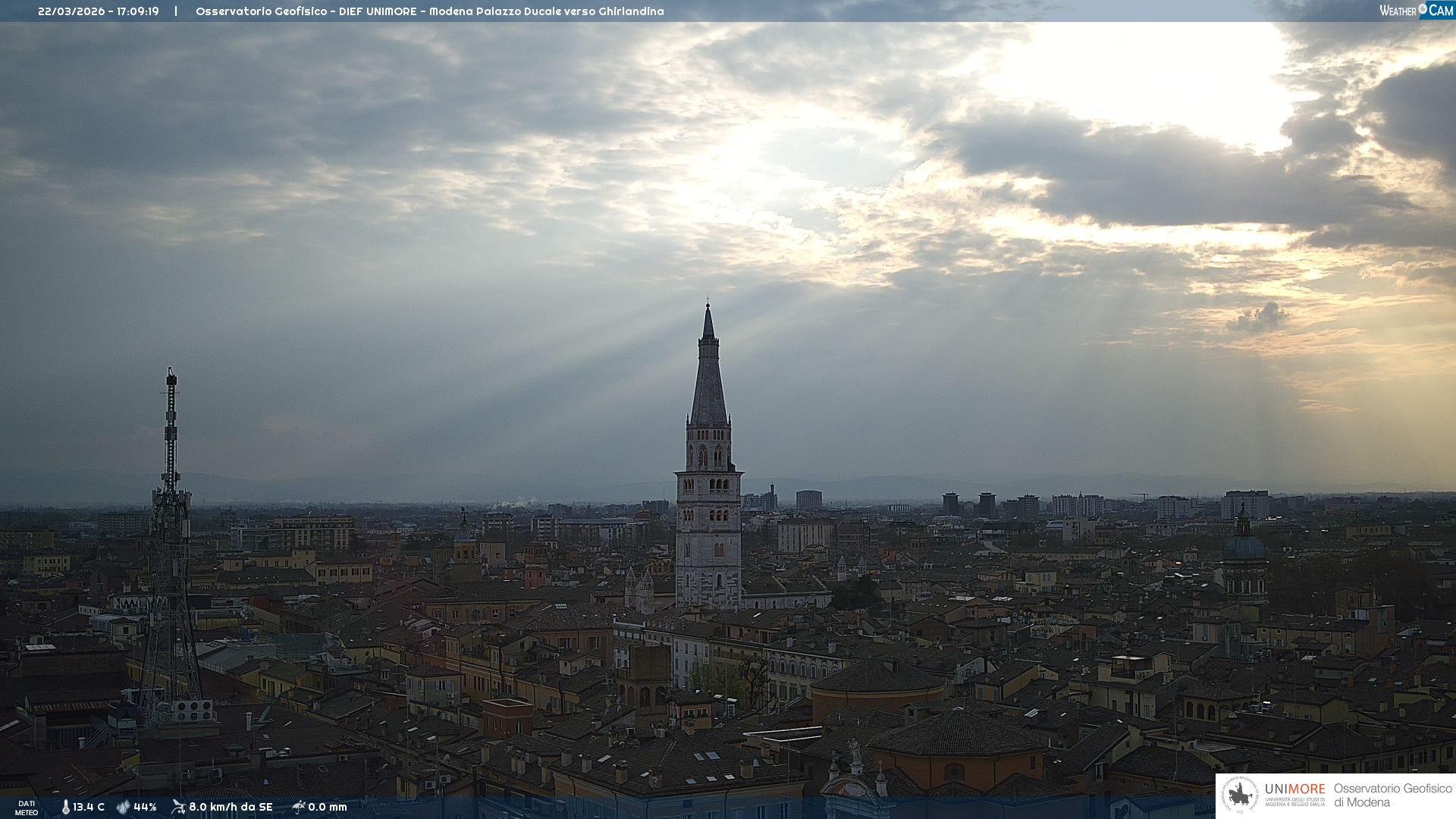Click the 44% humidity value
The width and height of the screenshot is (1456, 819).
145,807
